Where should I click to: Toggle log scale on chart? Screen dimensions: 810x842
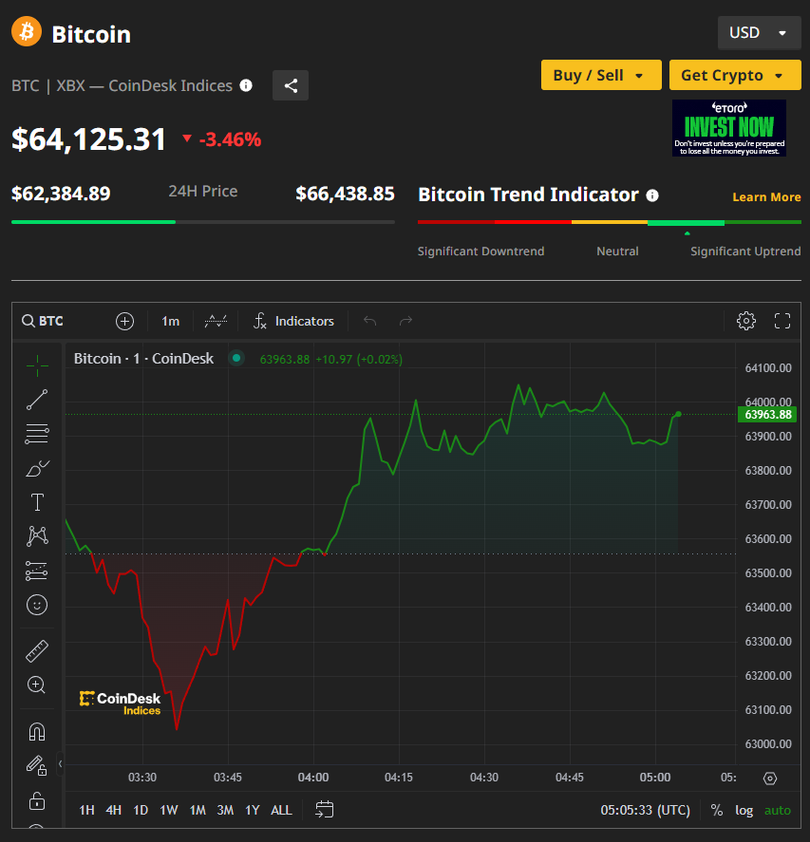(744, 810)
